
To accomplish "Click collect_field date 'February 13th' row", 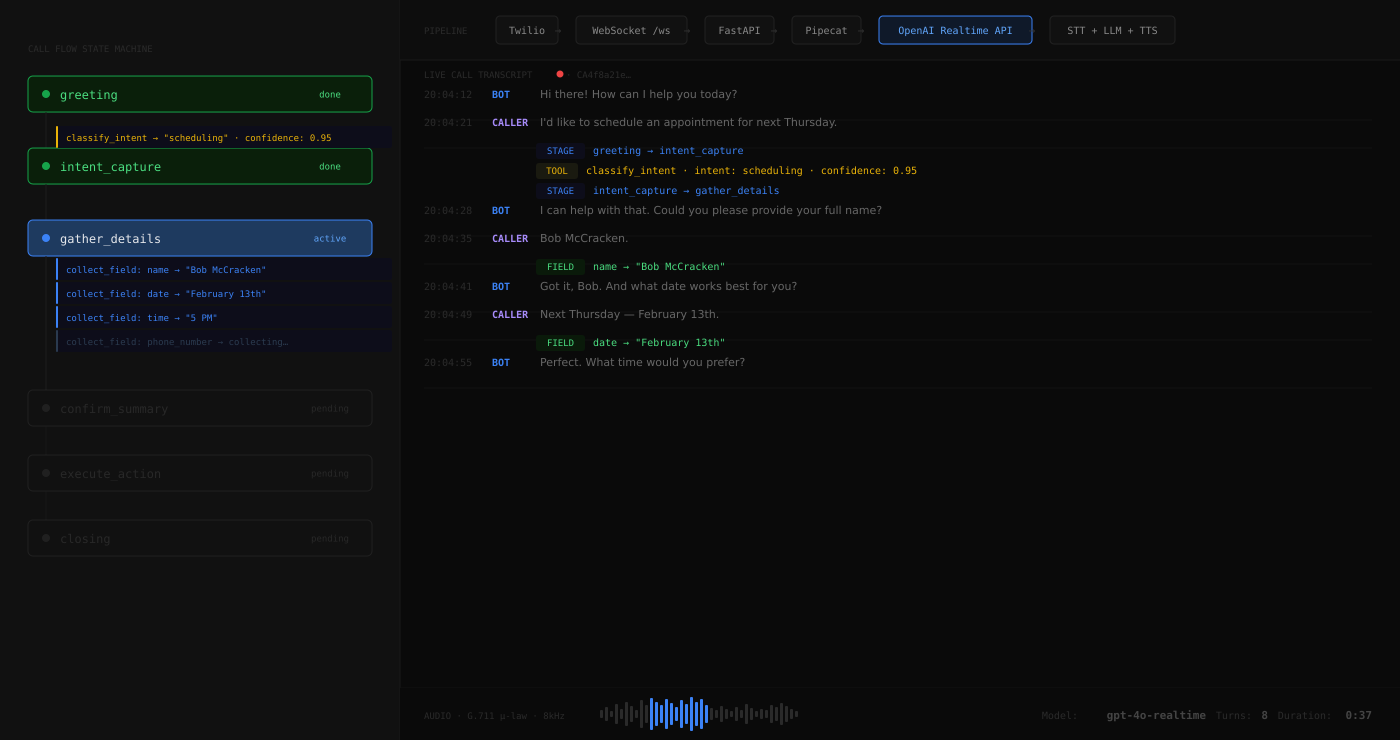I will [224, 294].
